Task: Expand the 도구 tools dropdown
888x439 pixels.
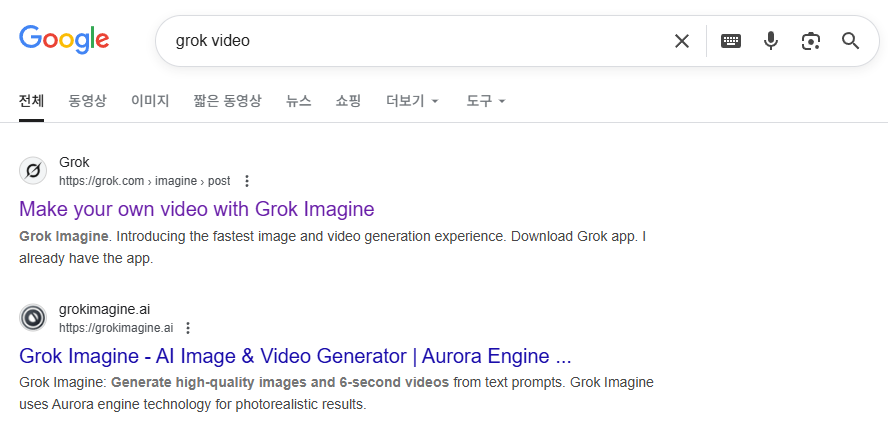Action: [x=485, y=101]
